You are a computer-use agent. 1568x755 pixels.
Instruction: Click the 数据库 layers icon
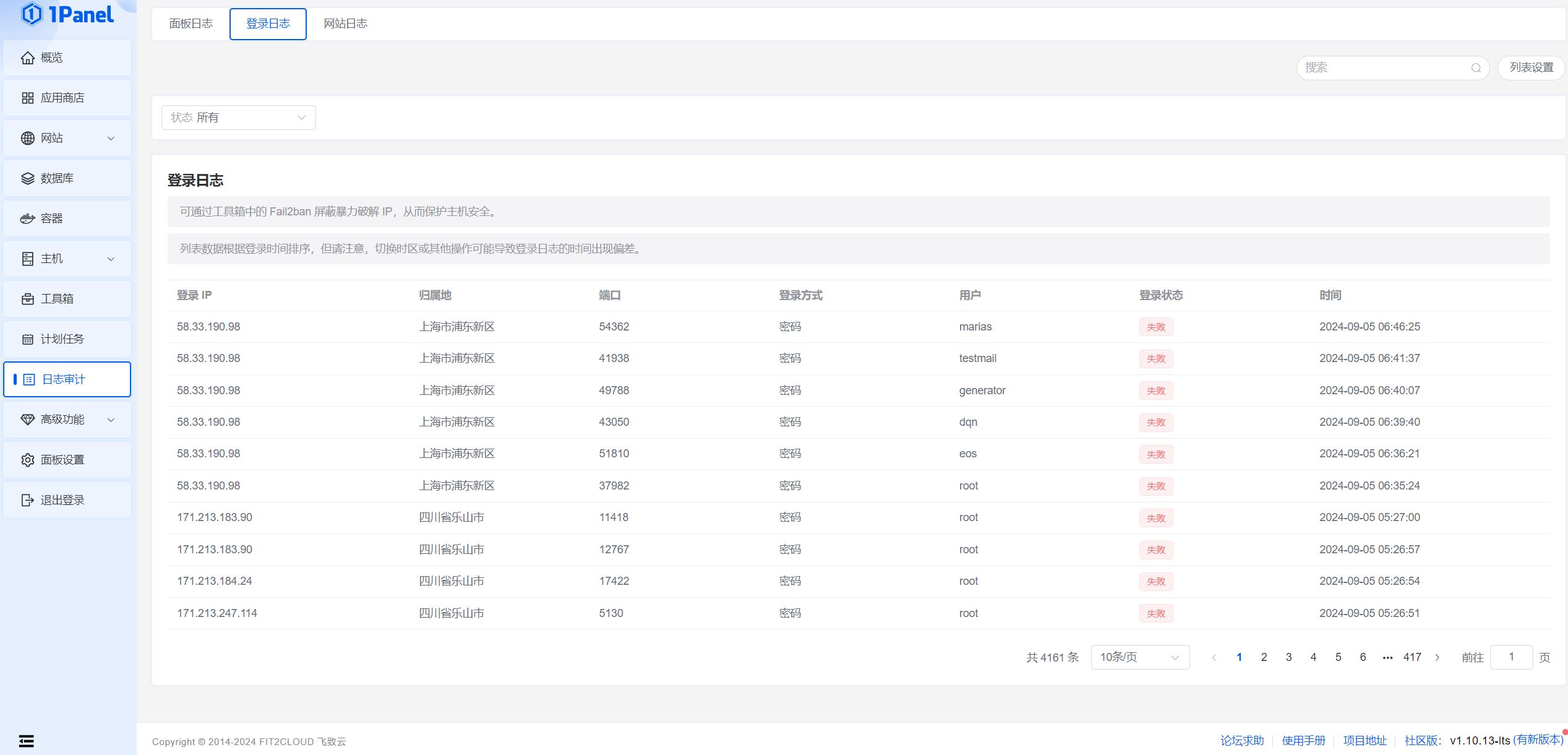27,178
